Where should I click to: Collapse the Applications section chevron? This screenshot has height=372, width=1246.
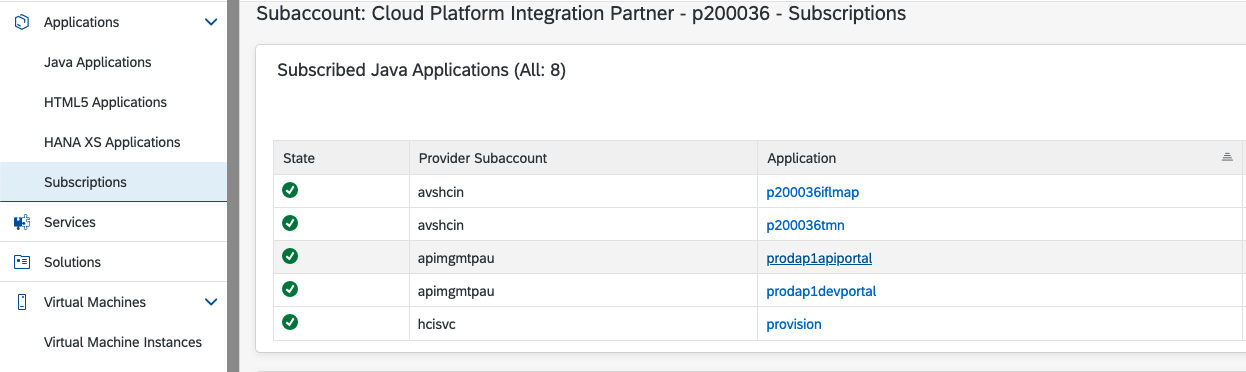tap(211, 22)
